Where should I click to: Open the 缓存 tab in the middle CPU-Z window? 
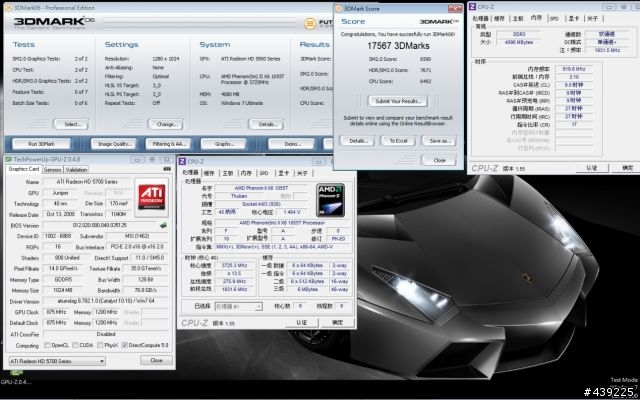209,173
